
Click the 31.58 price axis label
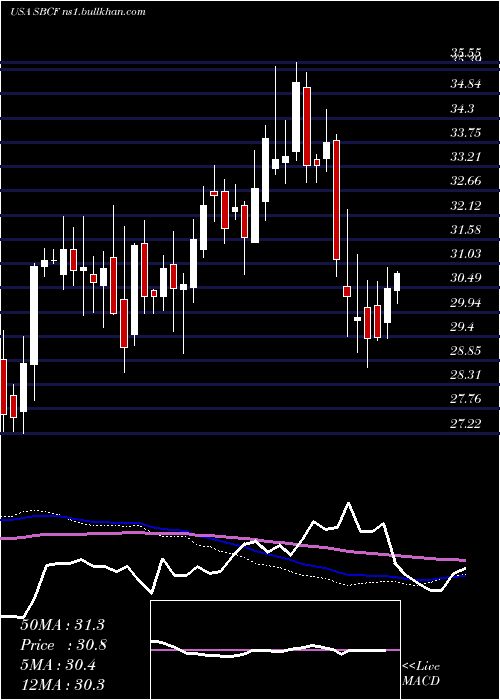coord(466,229)
